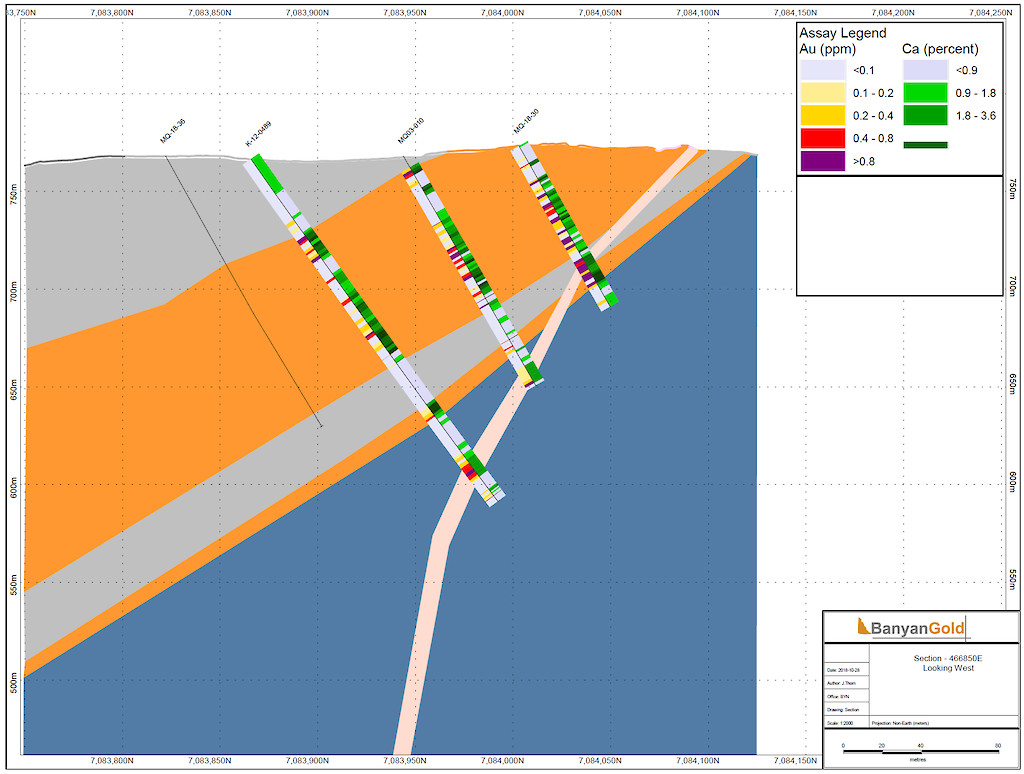Image resolution: width=1024 pixels, height=774 pixels.
Task: Click the Assay Legend title
Action: click(x=842, y=33)
